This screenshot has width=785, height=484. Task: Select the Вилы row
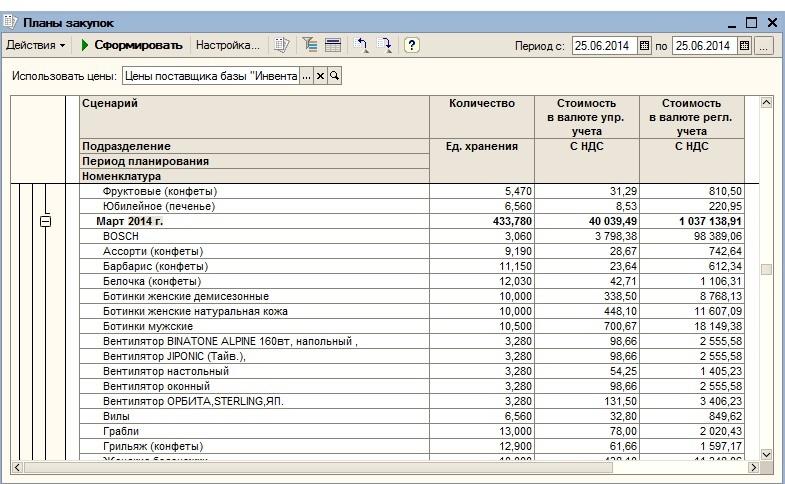tap(411, 416)
